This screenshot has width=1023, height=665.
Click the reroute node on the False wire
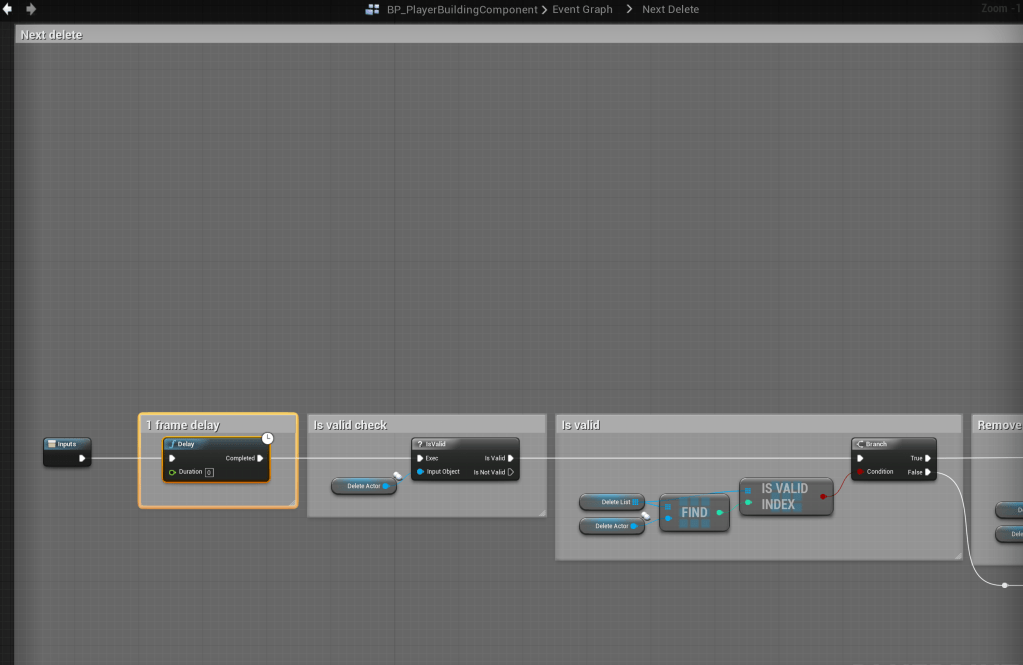point(1005,585)
